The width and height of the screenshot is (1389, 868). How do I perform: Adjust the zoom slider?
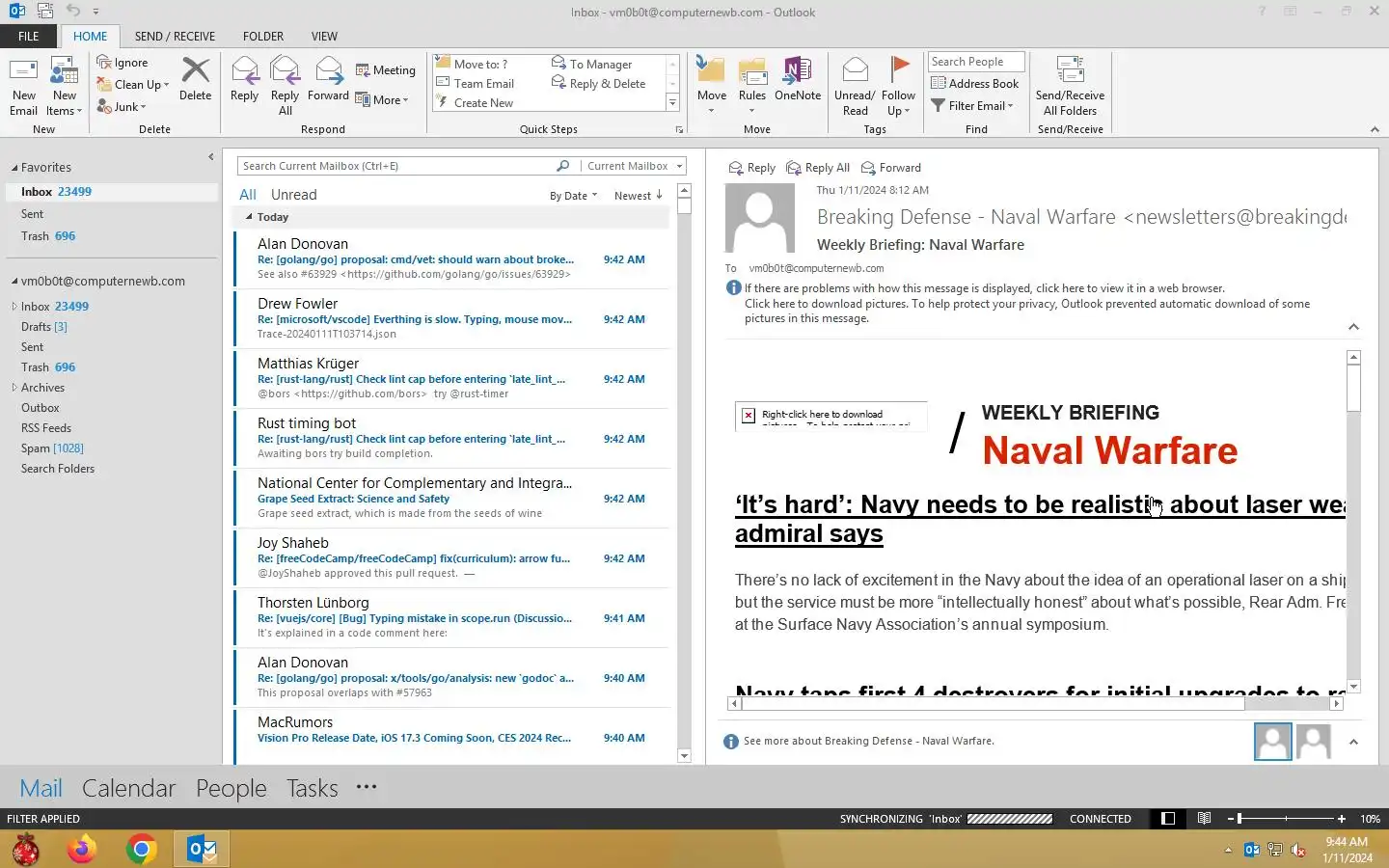(x=1240, y=819)
